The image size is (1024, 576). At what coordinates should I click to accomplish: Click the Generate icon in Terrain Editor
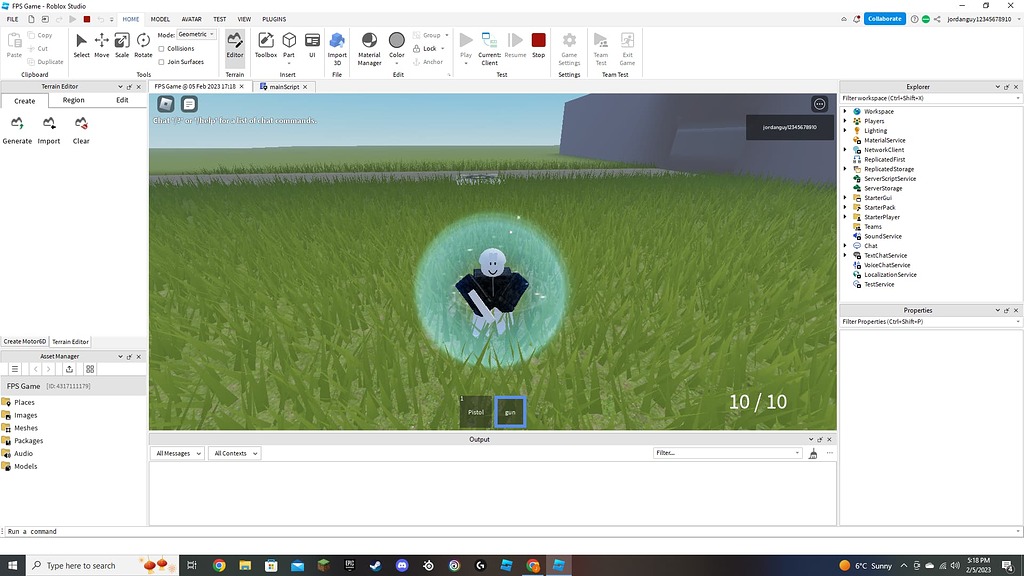click(x=16, y=125)
